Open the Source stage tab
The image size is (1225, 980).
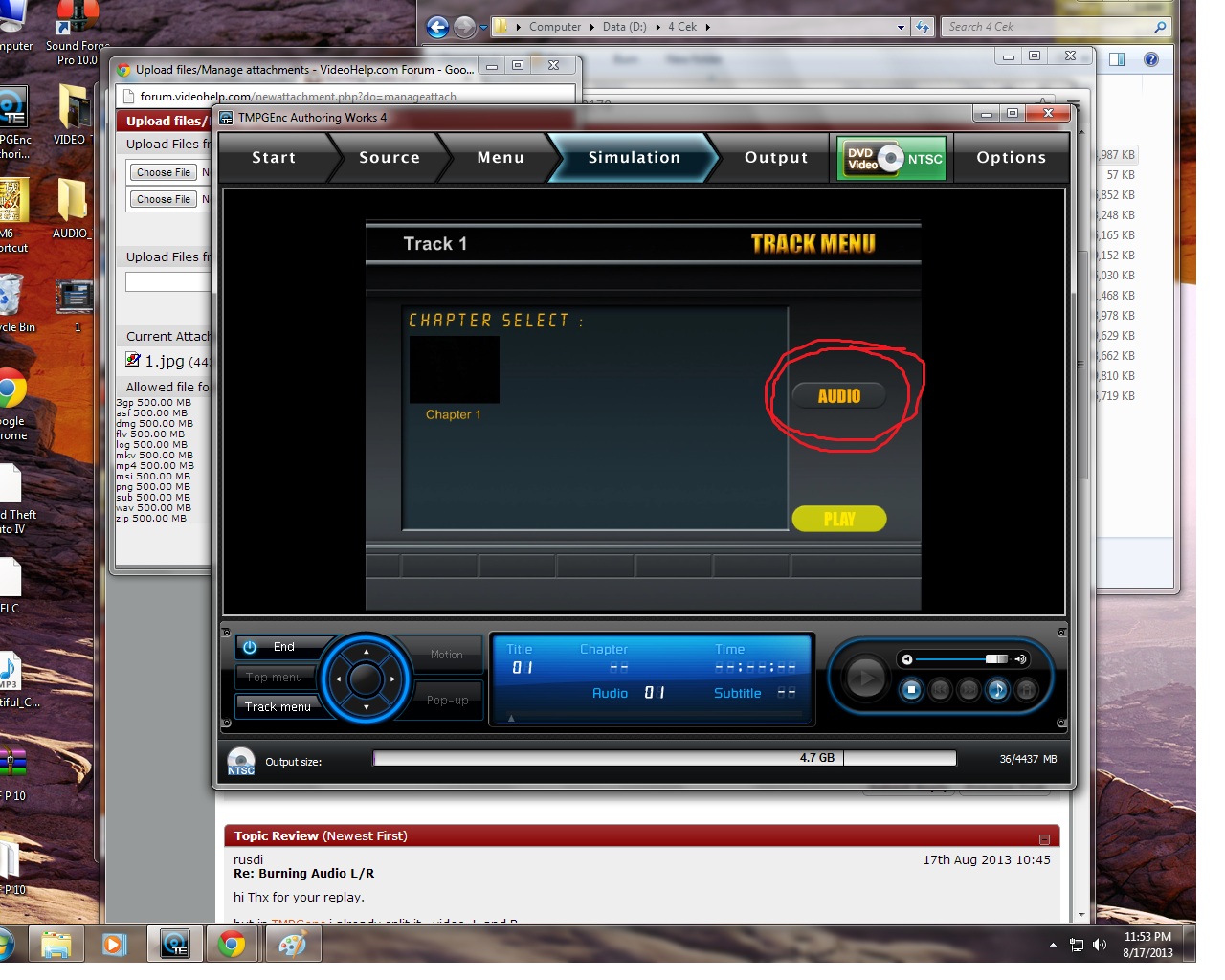[x=390, y=157]
